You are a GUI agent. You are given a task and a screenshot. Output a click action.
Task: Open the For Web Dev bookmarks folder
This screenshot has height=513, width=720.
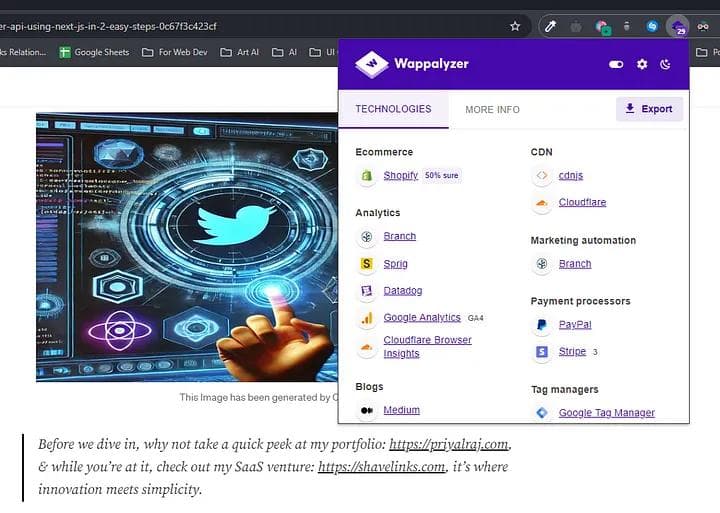174,52
